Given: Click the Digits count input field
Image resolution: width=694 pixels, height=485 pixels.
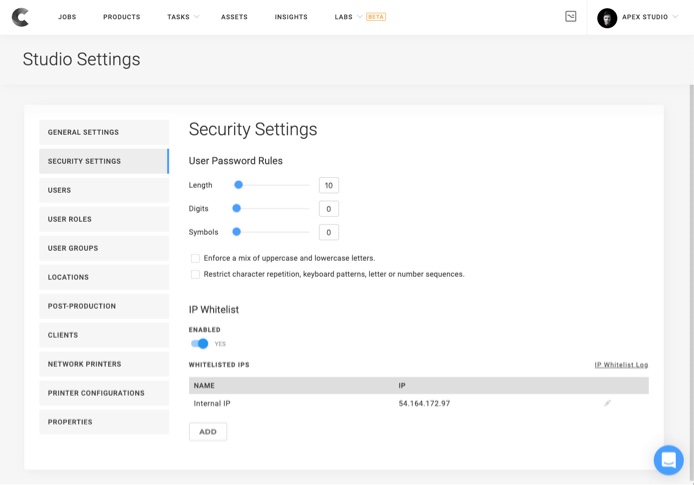Looking at the screenshot, I should point(328,209).
